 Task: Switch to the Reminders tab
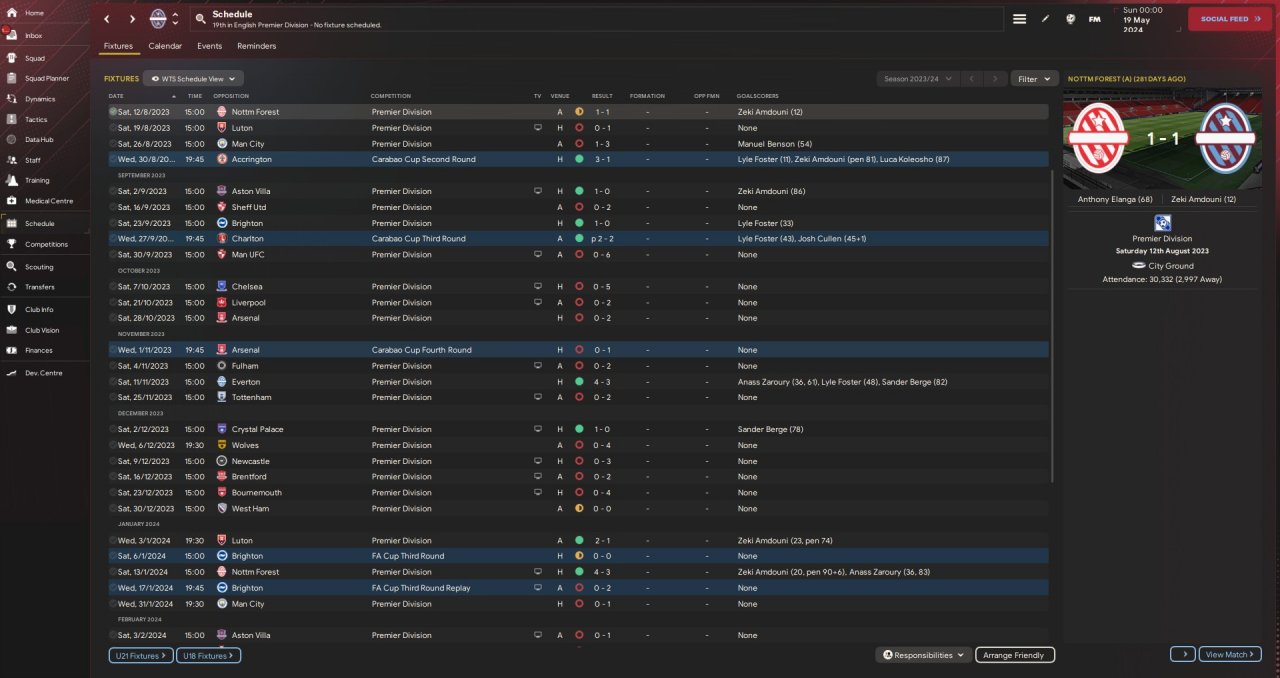click(x=256, y=46)
